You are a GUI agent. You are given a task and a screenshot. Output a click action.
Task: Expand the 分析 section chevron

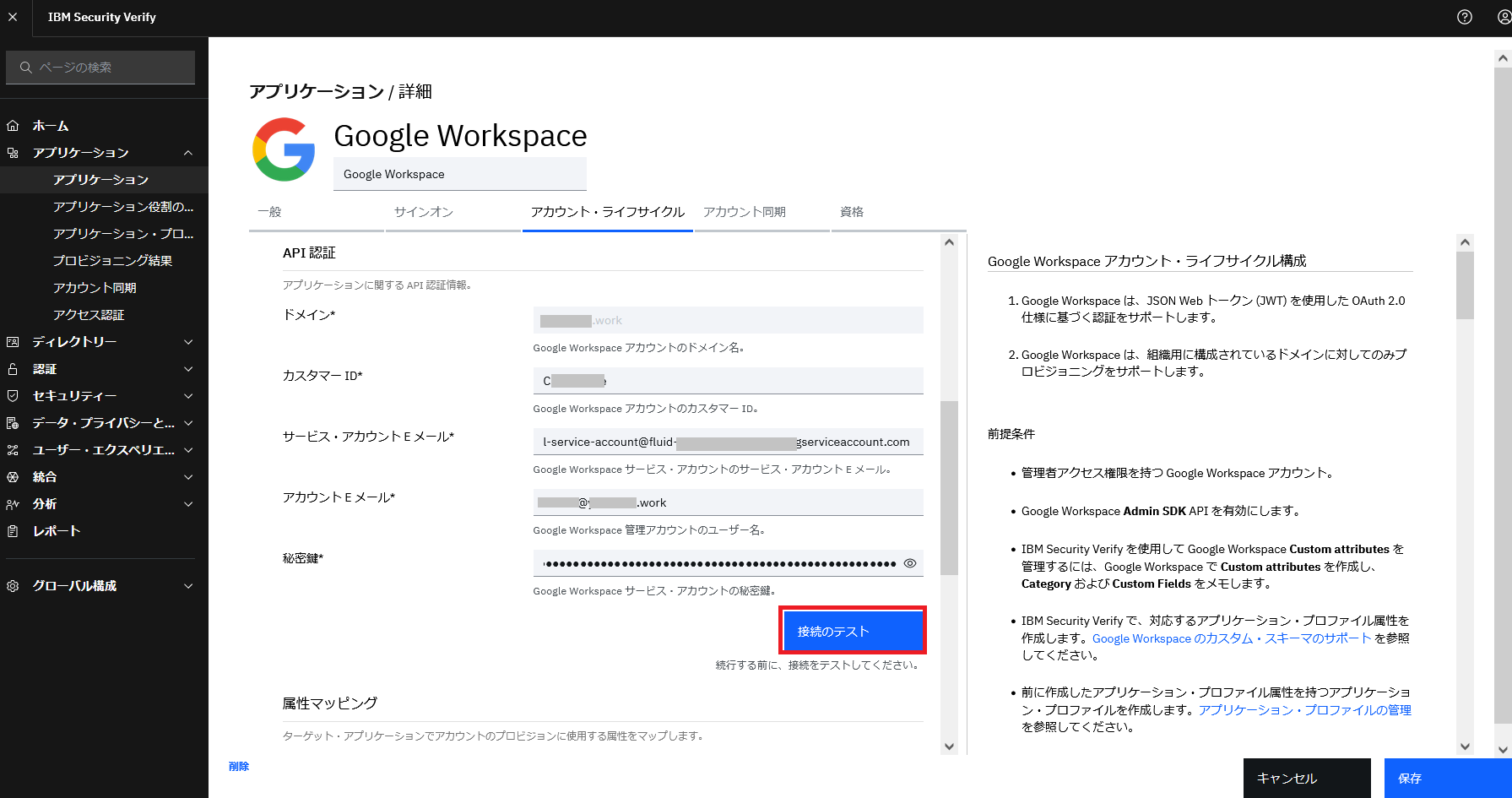click(188, 504)
